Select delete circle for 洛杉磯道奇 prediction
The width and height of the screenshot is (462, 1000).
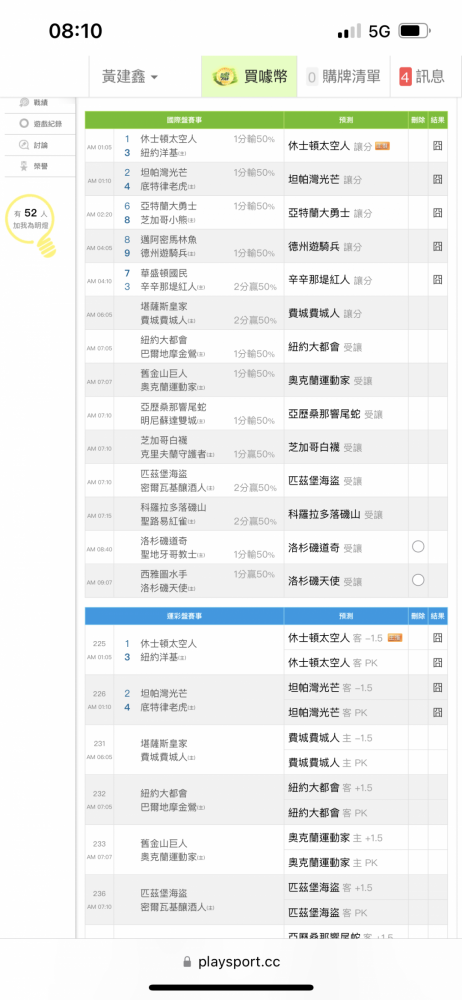tap(418, 546)
